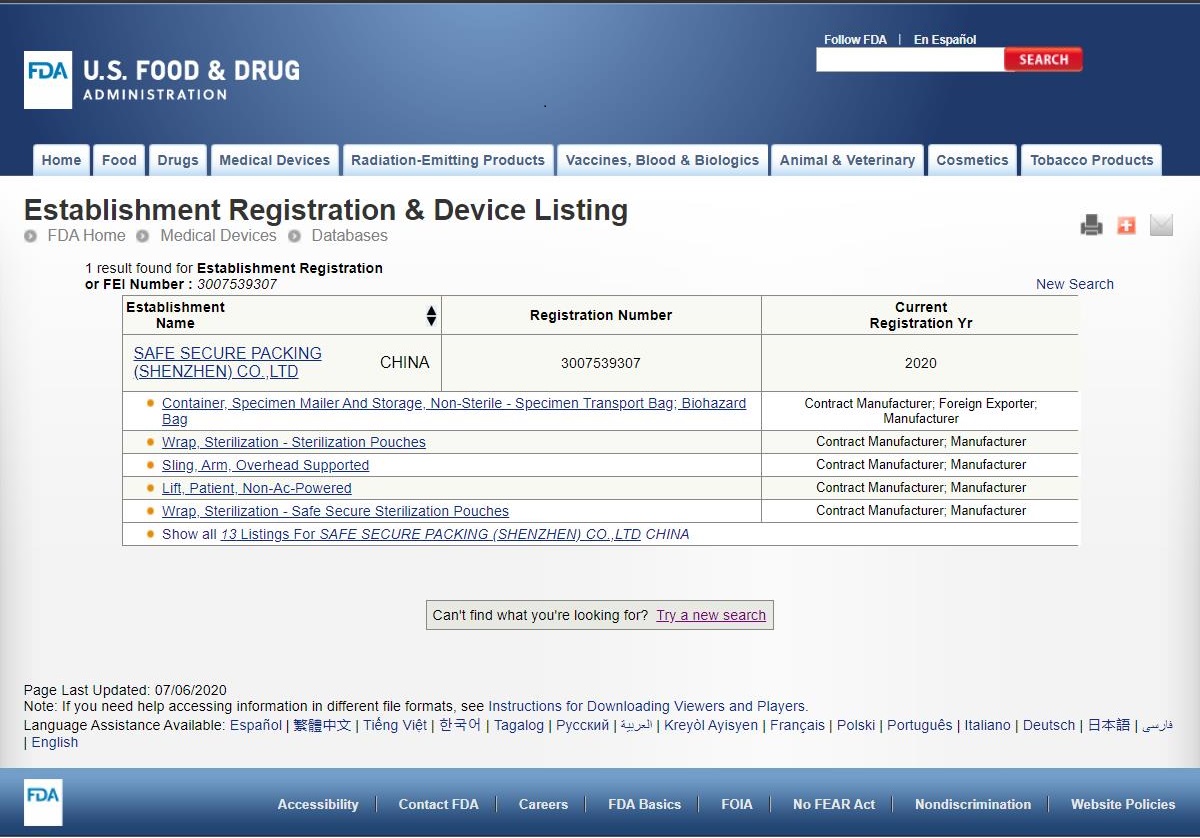Open the Tobacco Products tab
The height and width of the screenshot is (838, 1200).
[1092, 160]
